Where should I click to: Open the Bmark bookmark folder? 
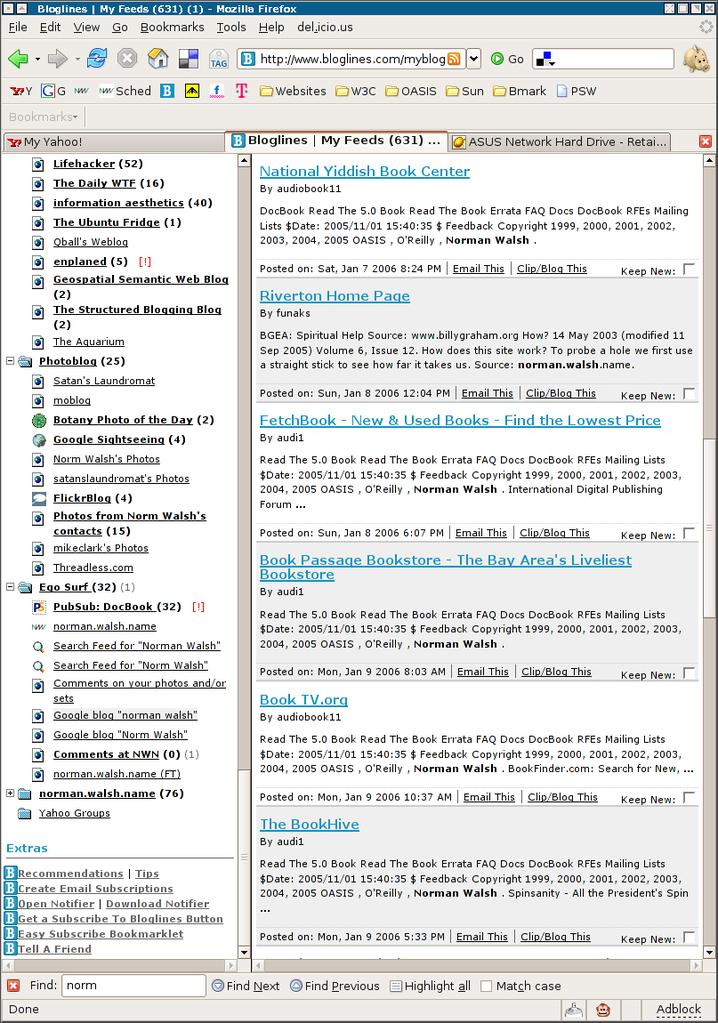[520, 91]
